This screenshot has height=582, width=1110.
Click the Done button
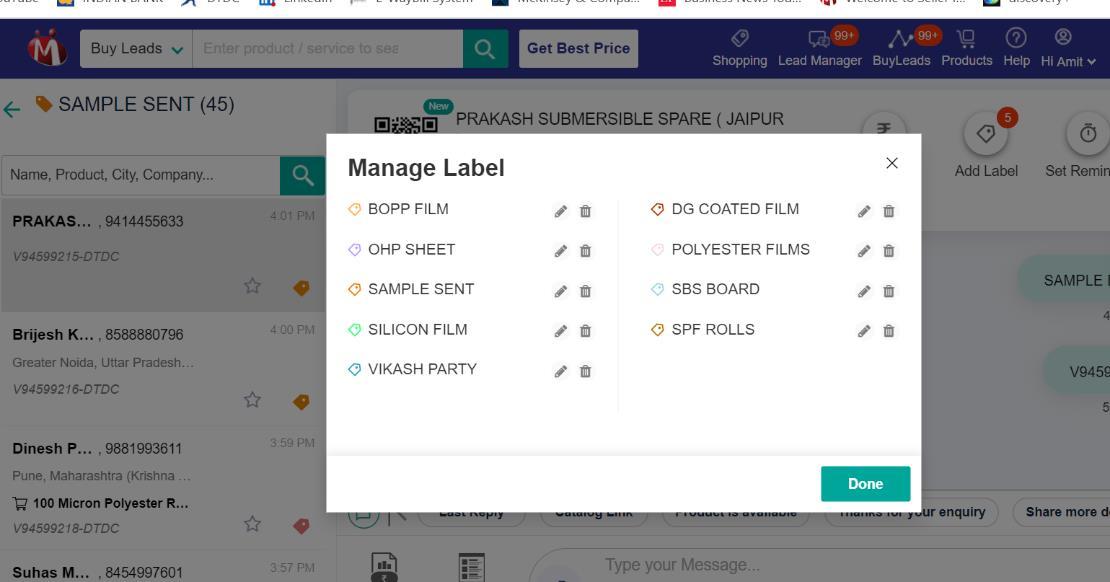pyautogui.click(x=865, y=484)
